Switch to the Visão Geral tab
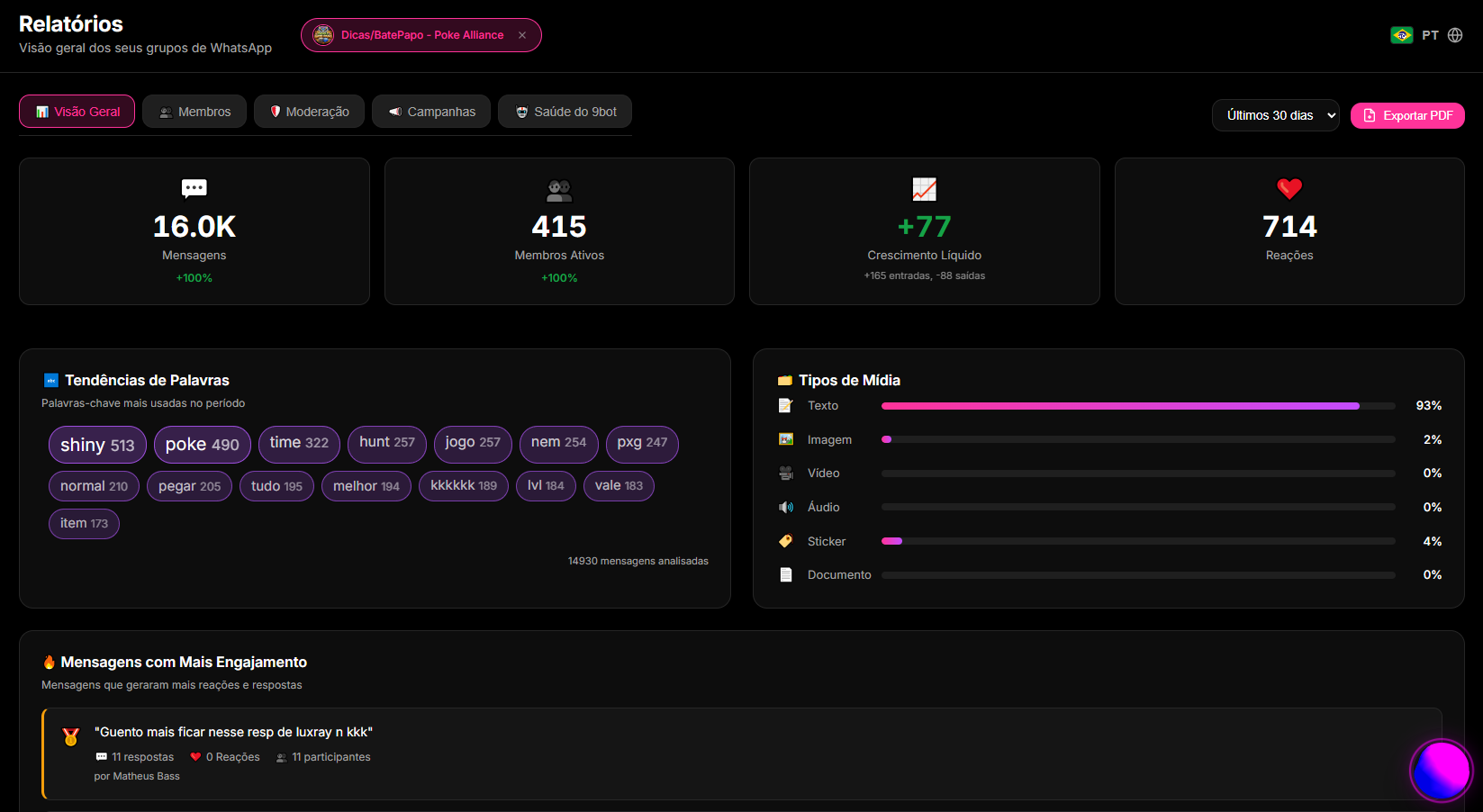 click(77, 112)
